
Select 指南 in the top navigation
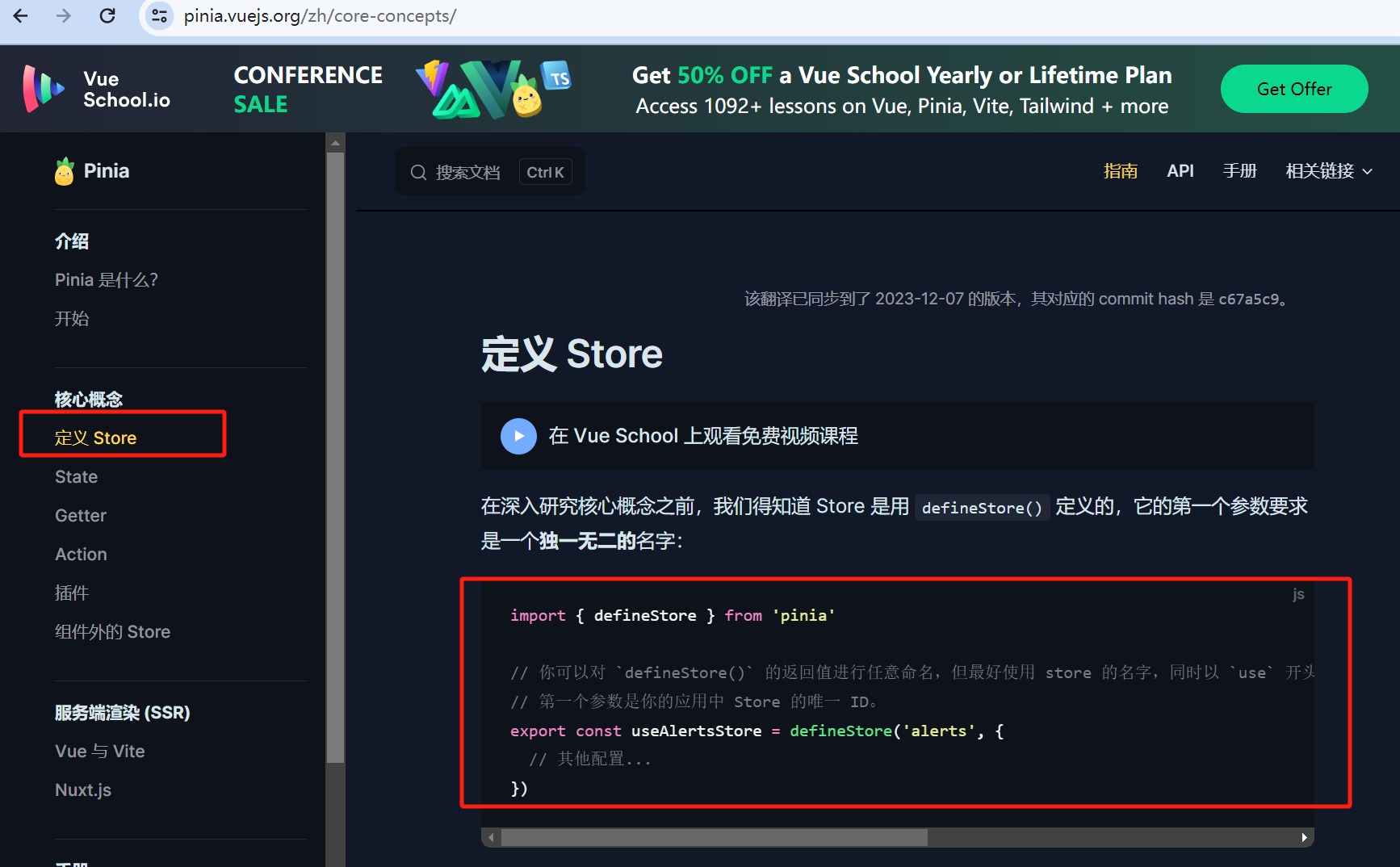coord(1121,171)
